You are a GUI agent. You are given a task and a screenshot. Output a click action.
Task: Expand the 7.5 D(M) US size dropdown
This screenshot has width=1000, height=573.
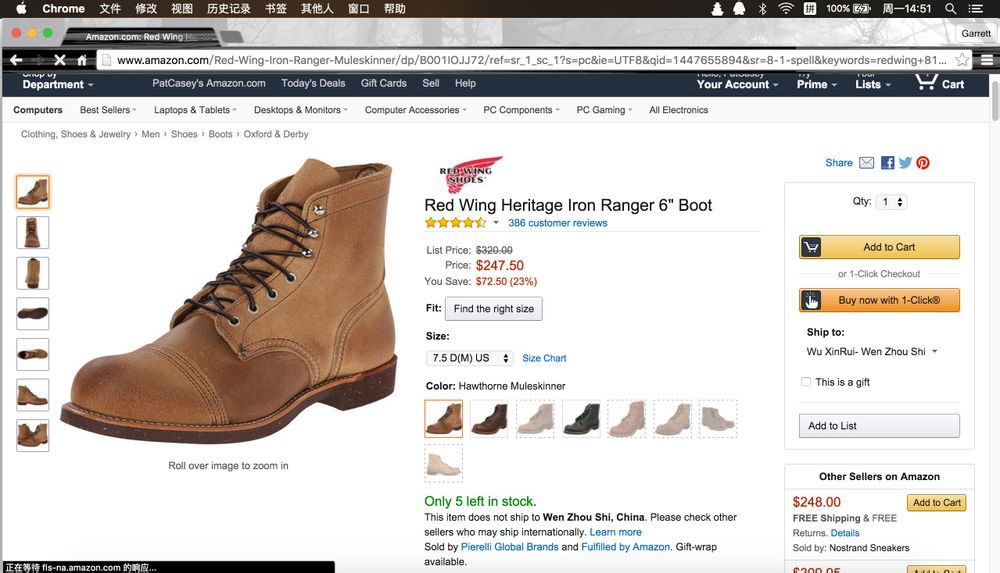(x=470, y=358)
